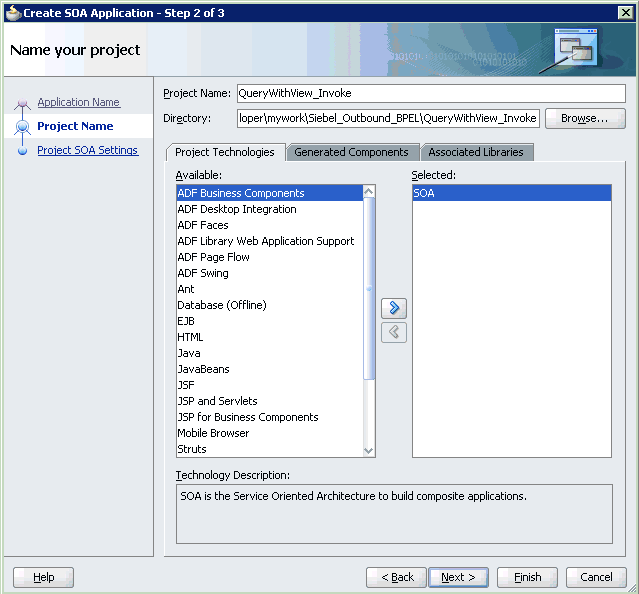Select ADF Page Flow
Image resolution: width=639 pixels, height=594 pixels.
click(270, 257)
